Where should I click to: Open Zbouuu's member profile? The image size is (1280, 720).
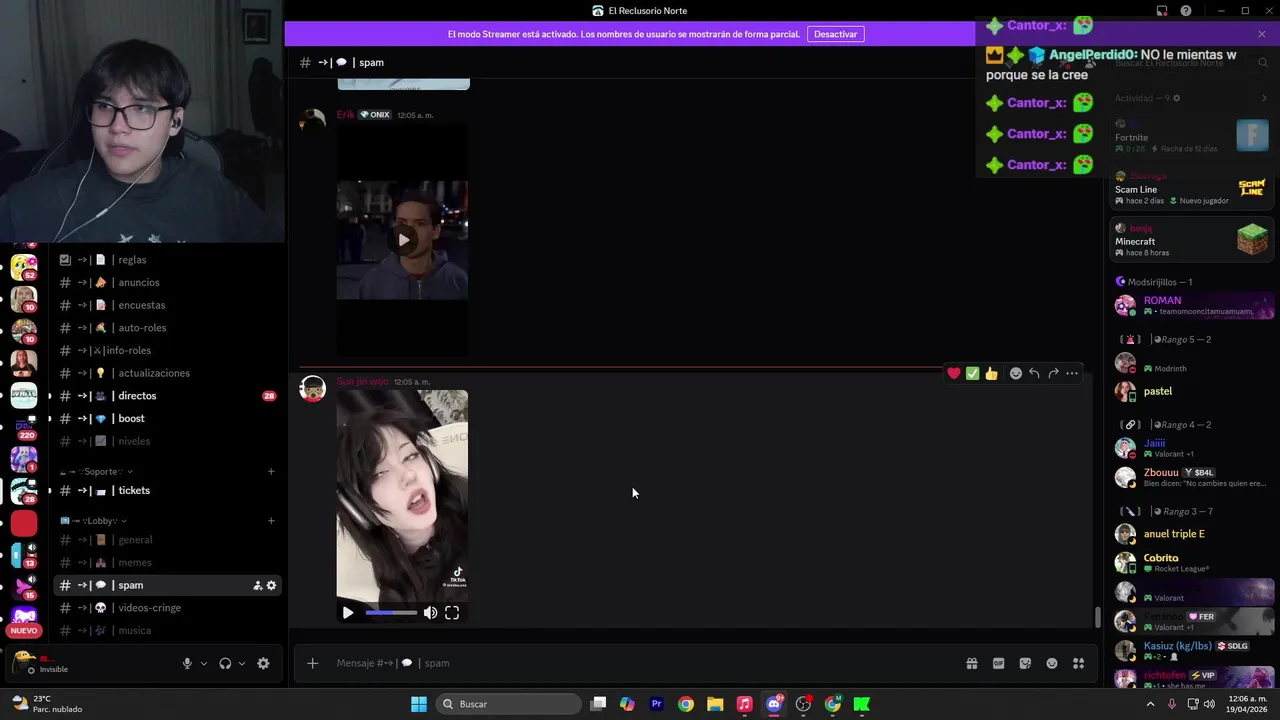tap(1192, 477)
